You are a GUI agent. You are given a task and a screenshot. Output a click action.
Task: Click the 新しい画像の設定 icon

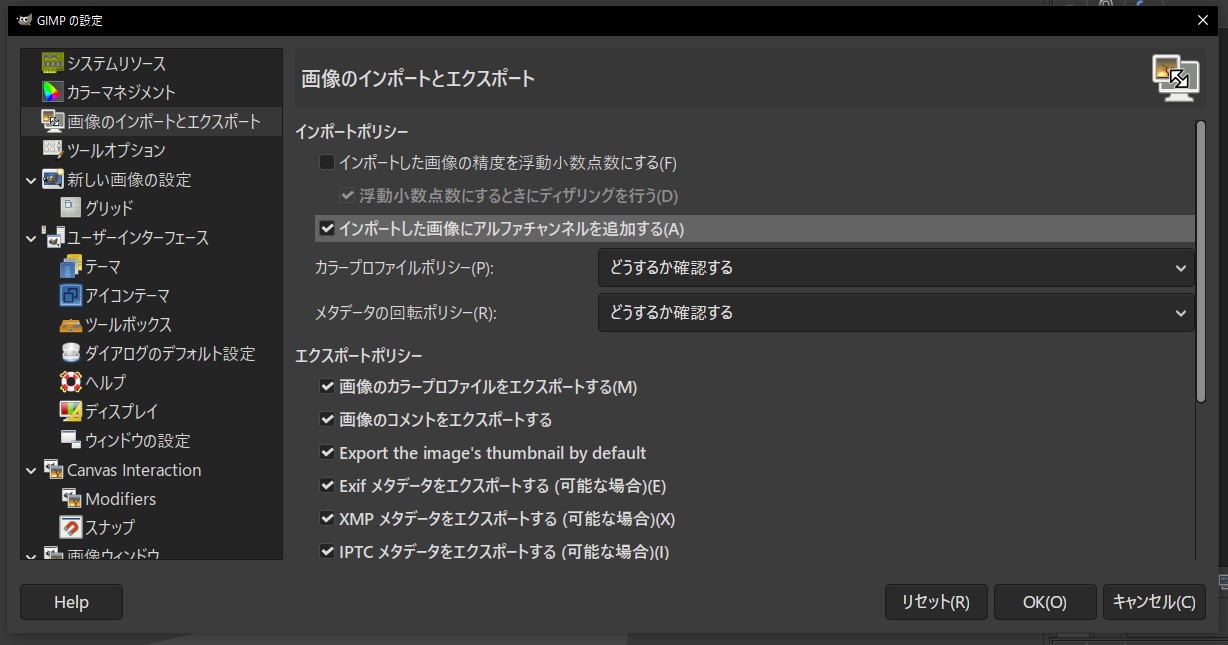(x=52, y=180)
